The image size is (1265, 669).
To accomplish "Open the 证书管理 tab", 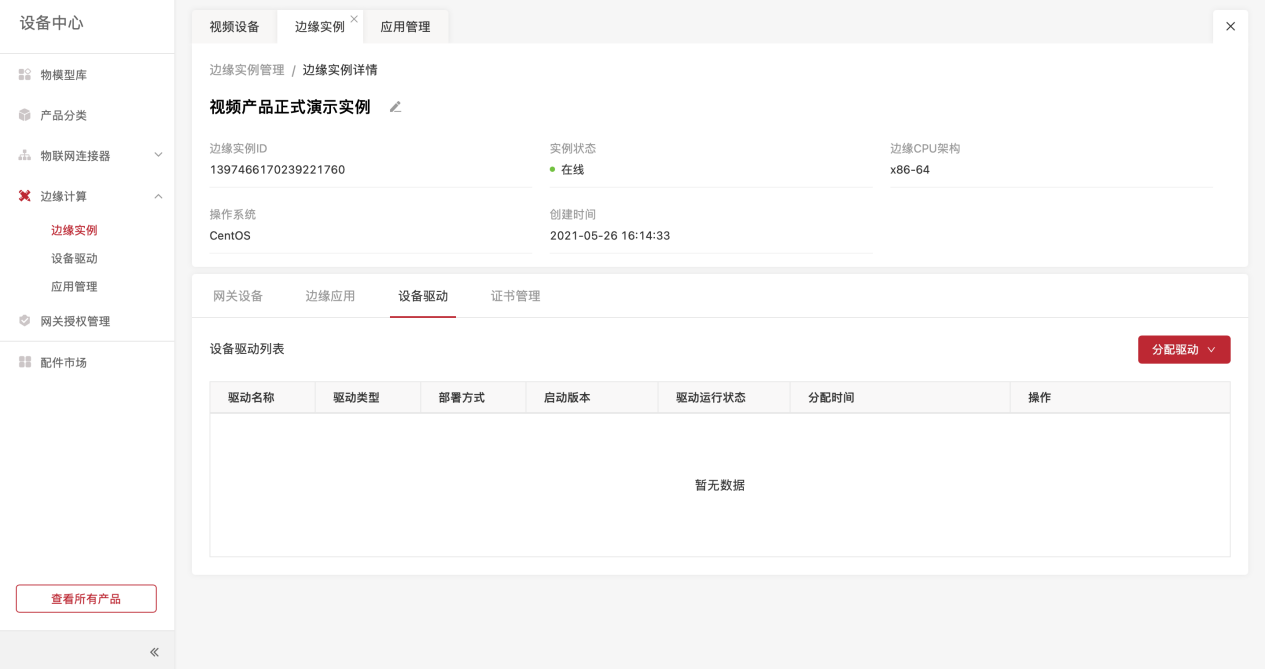I will 515,296.
